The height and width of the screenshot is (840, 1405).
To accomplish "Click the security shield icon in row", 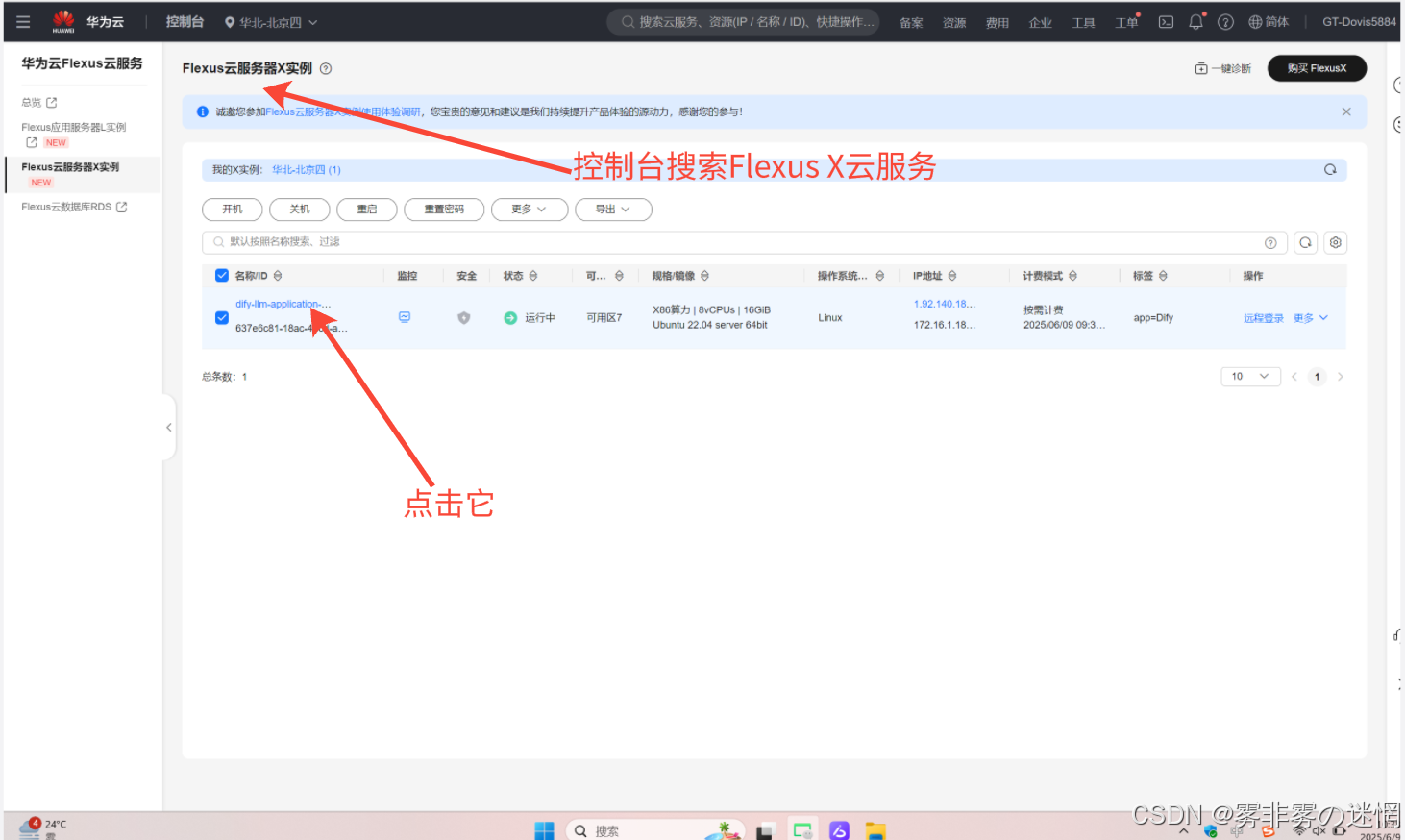I will 464,318.
